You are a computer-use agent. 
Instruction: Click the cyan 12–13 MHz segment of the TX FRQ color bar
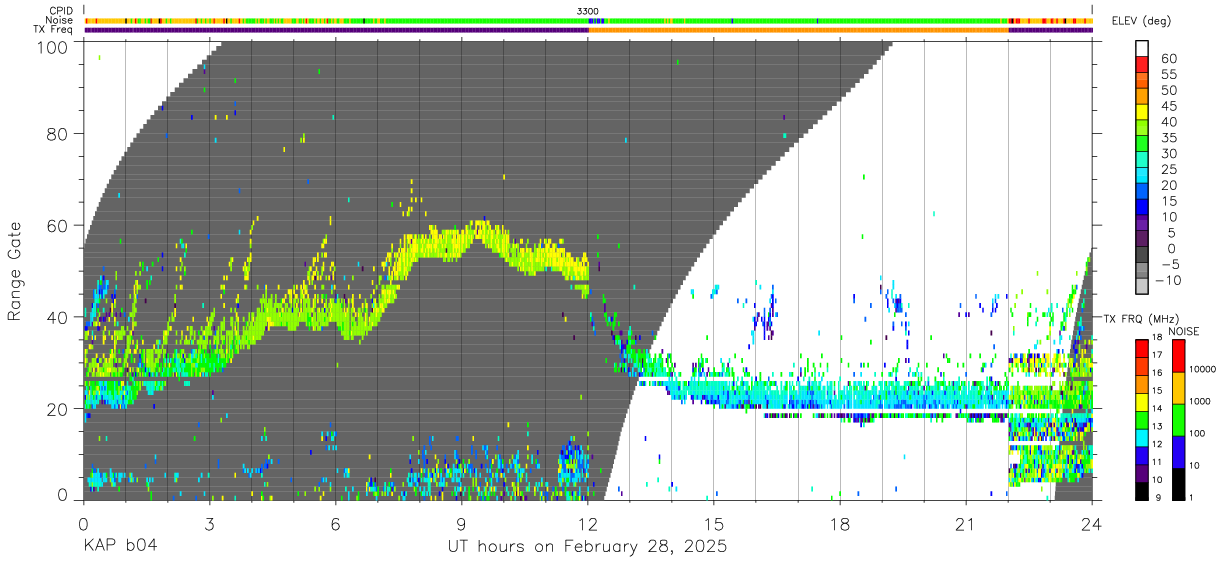1142,437
